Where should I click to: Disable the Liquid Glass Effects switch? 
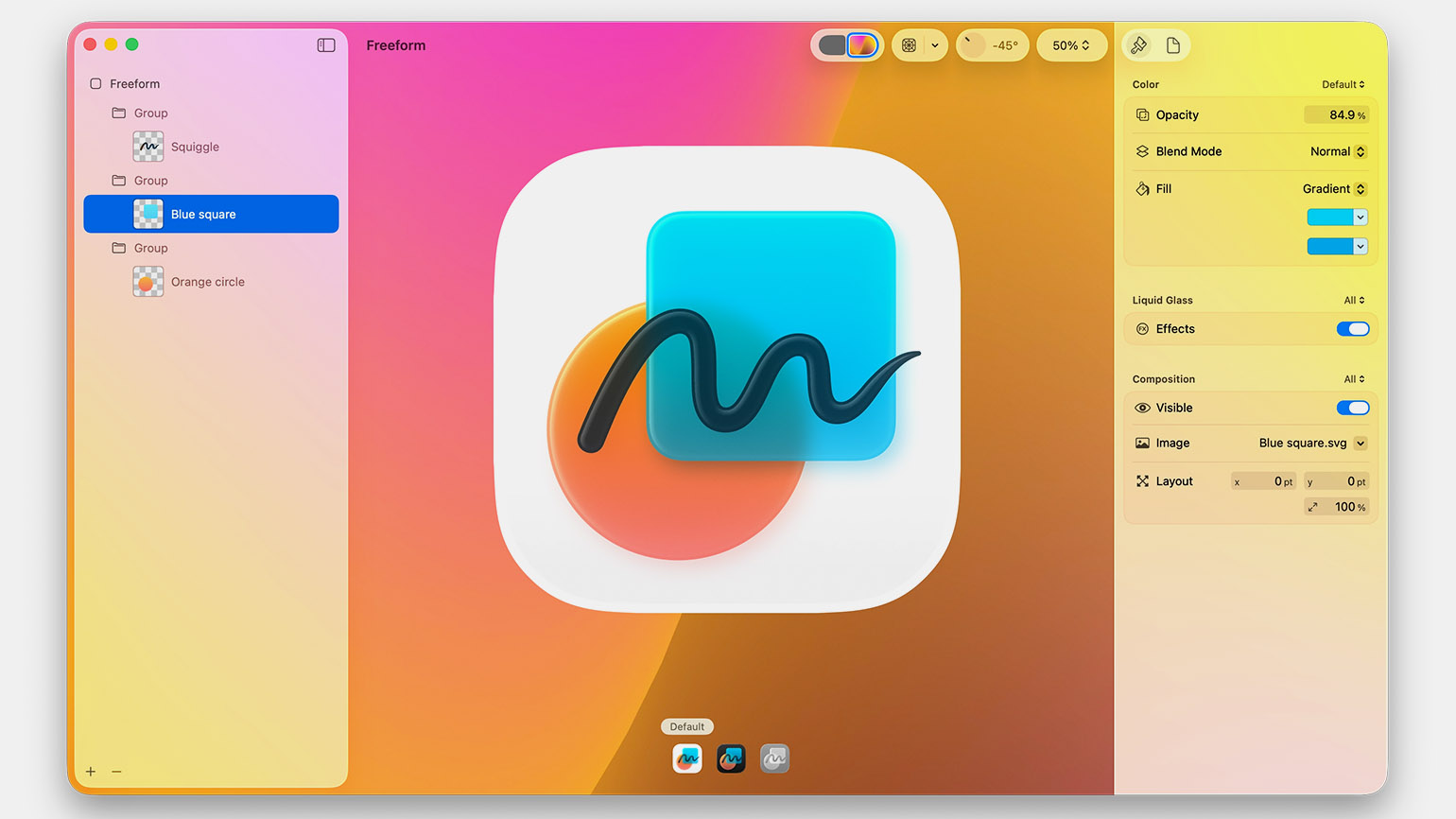(1353, 329)
